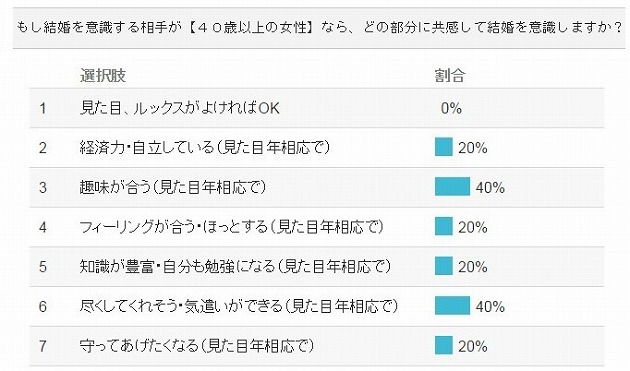Image resolution: width=630 pixels, height=371 pixels.
Task: Click the blue bar for フィーリングが合う
Action: 444,226
